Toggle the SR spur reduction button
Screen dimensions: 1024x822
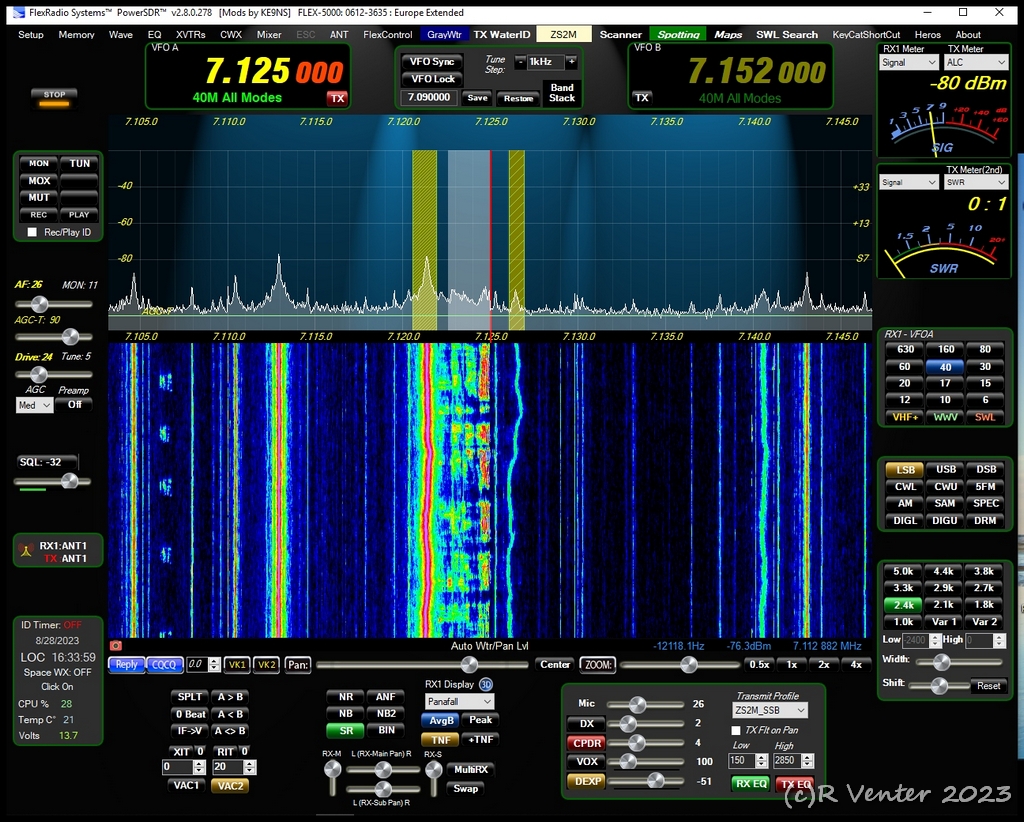click(x=345, y=730)
